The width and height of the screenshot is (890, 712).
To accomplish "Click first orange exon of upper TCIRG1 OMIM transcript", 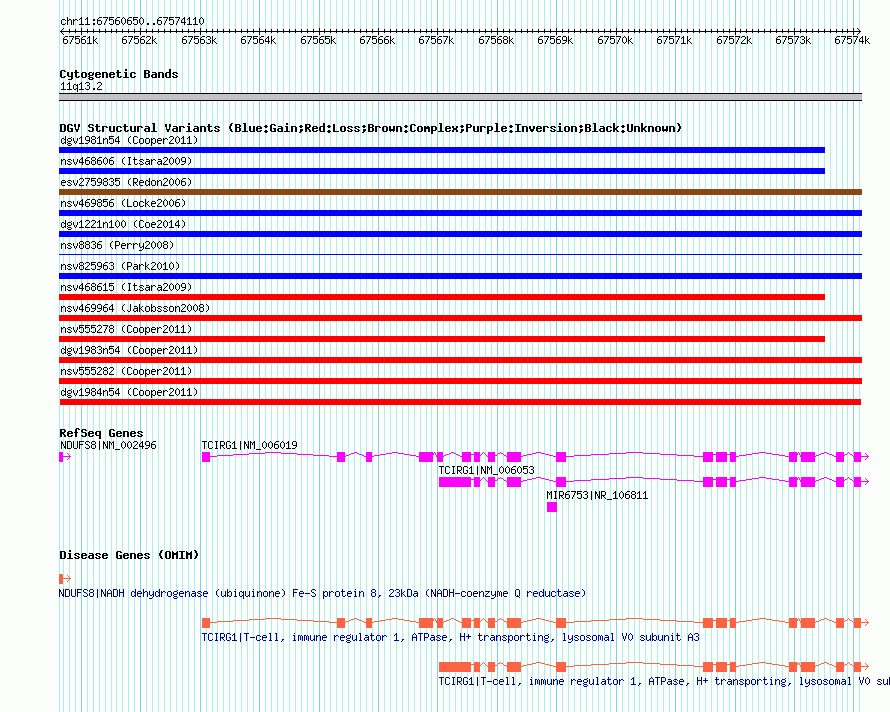I will [x=206, y=623].
